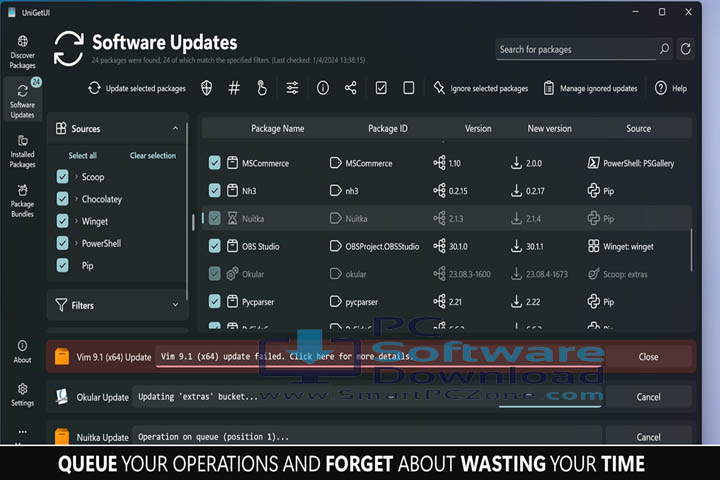Click Clear selection link

tap(153, 155)
